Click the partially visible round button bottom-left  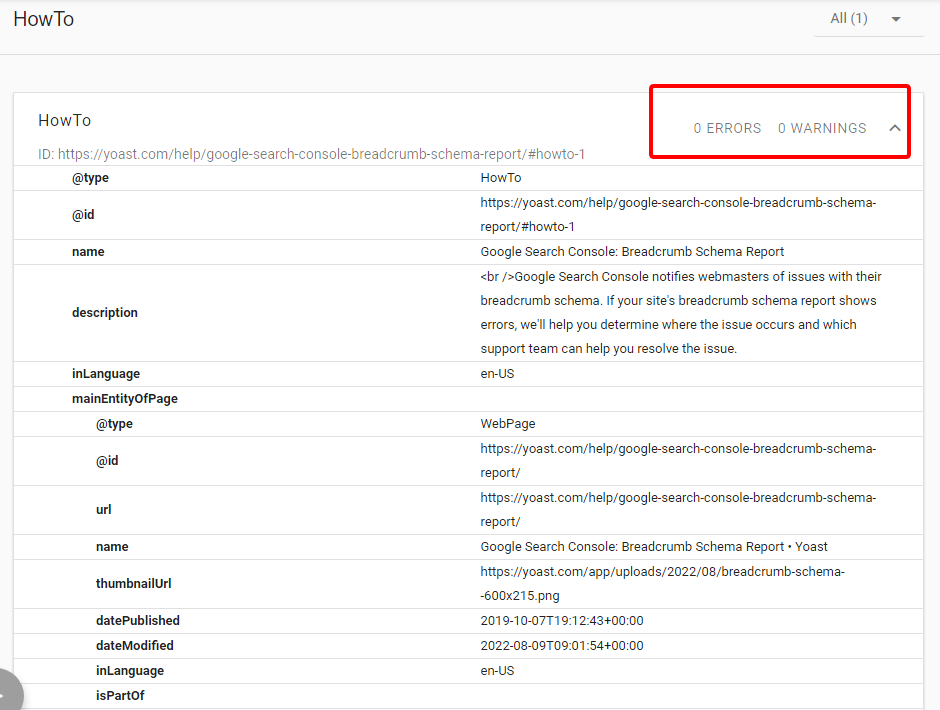pos(9,691)
